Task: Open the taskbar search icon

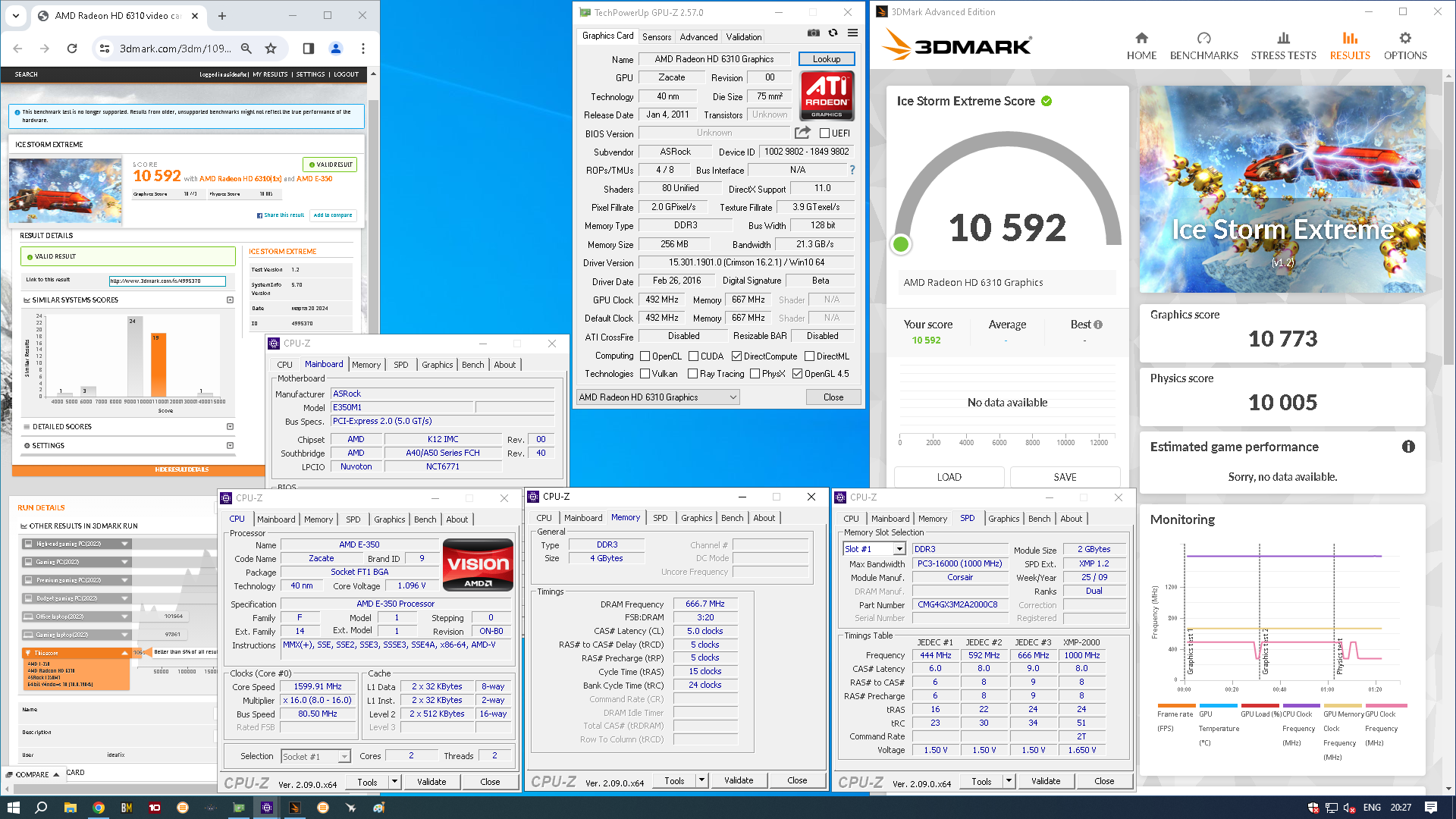Action: (x=41, y=808)
